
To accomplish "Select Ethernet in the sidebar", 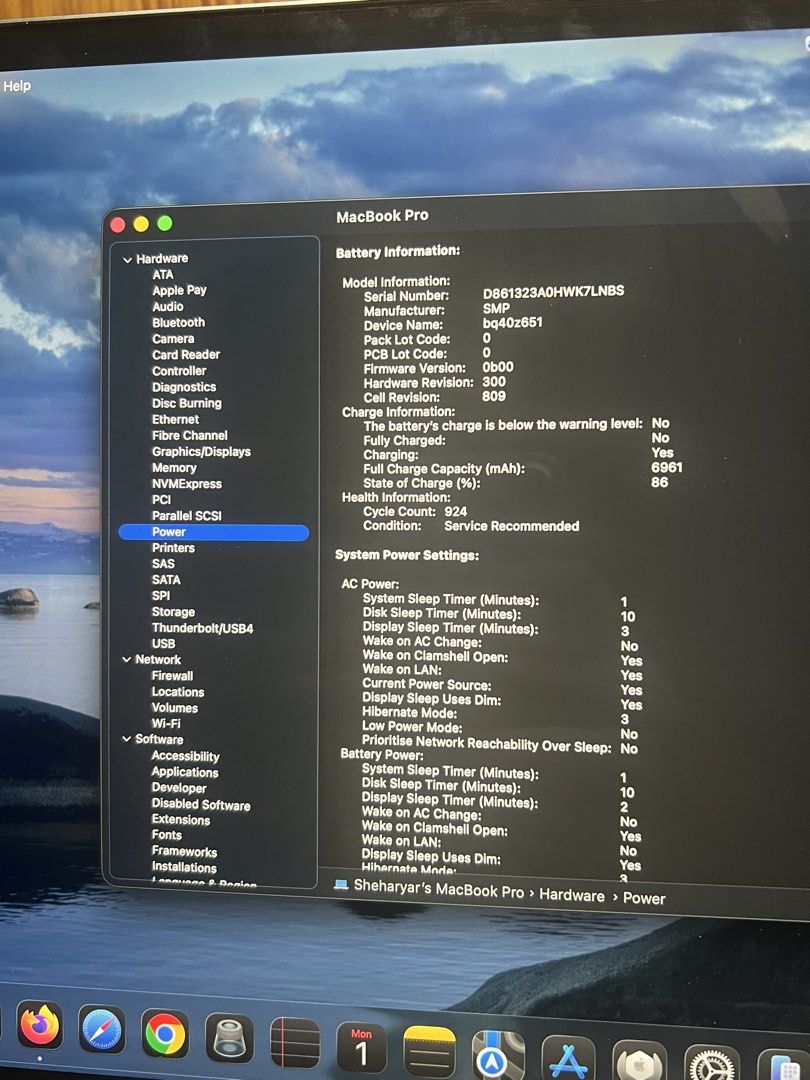I will coord(175,419).
